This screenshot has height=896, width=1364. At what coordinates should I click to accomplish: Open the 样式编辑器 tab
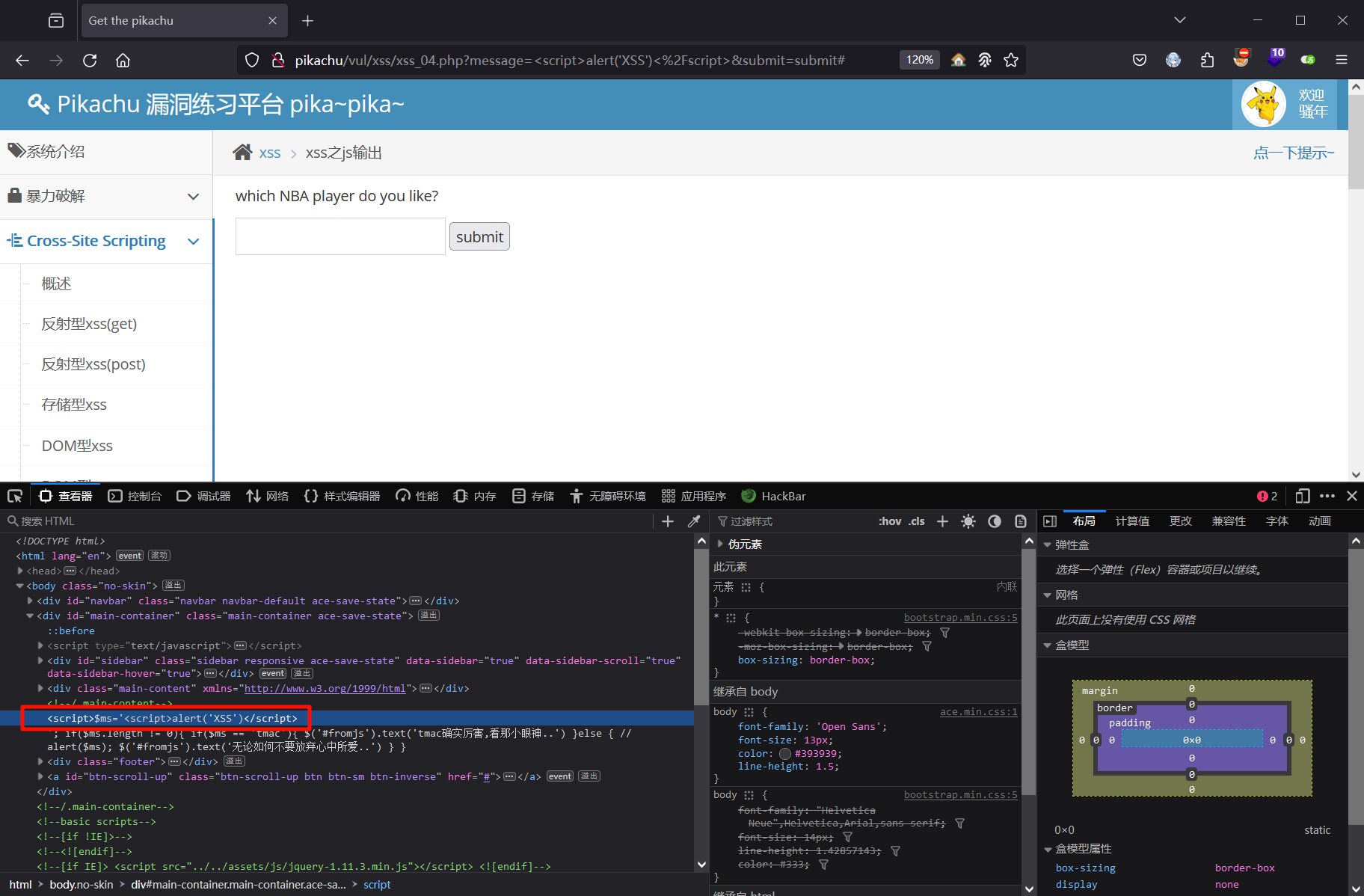[342, 496]
